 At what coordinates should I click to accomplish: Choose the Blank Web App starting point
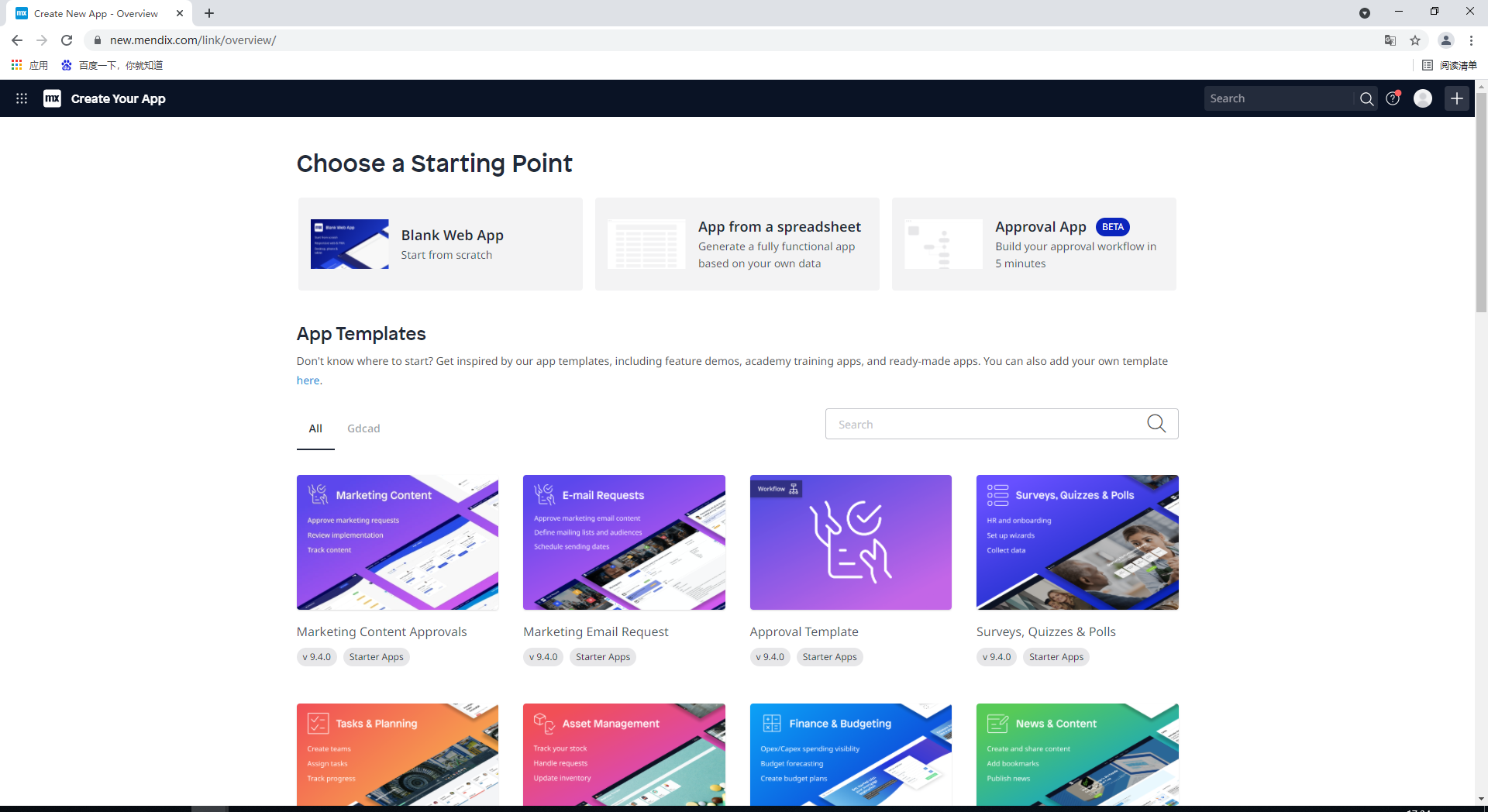[440, 244]
